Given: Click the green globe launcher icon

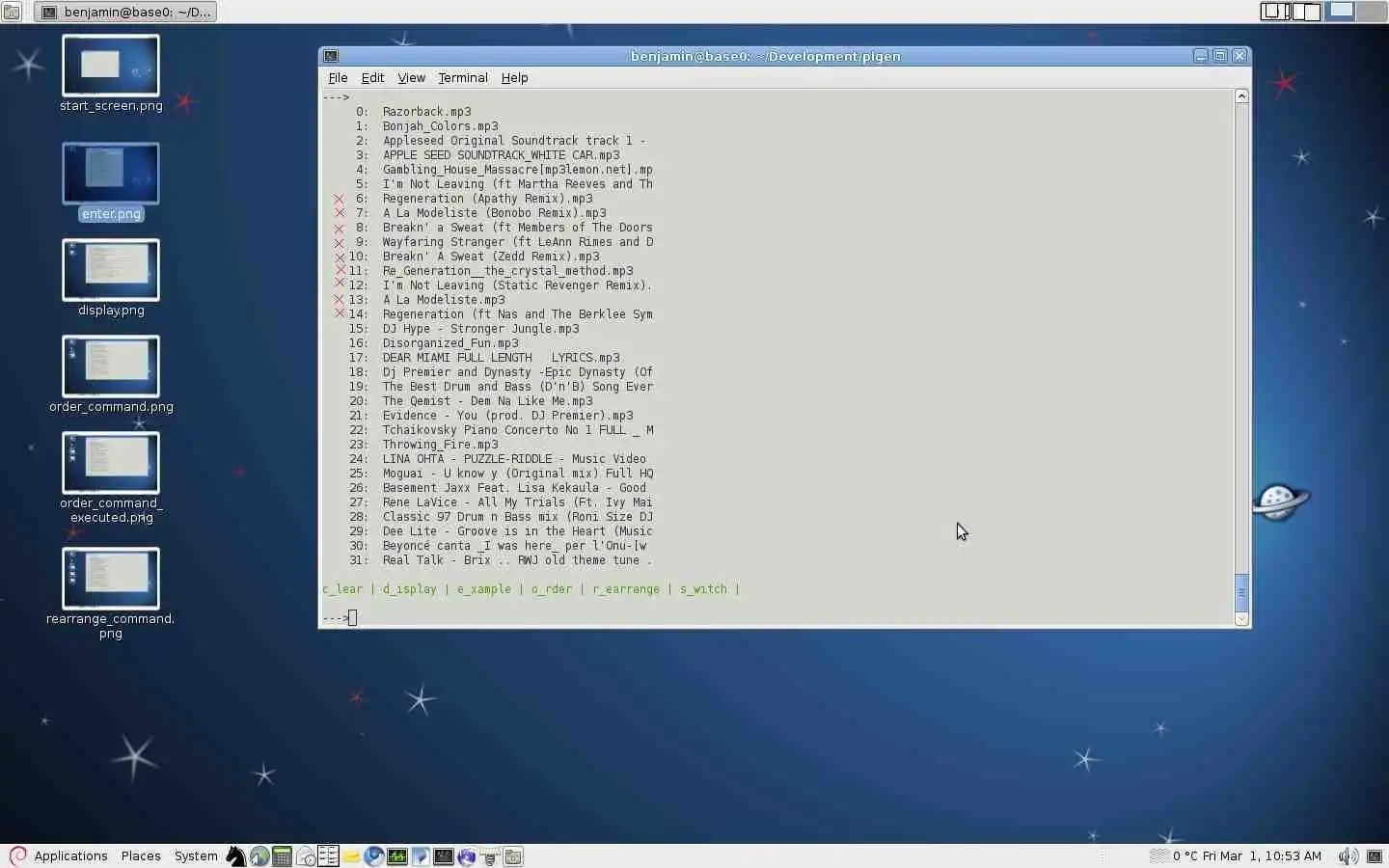Looking at the screenshot, I should (259, 856).
